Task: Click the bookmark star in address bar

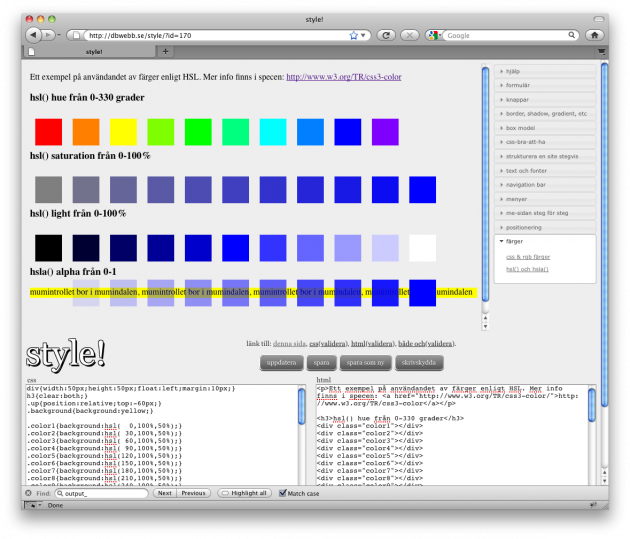Action: 353,35
